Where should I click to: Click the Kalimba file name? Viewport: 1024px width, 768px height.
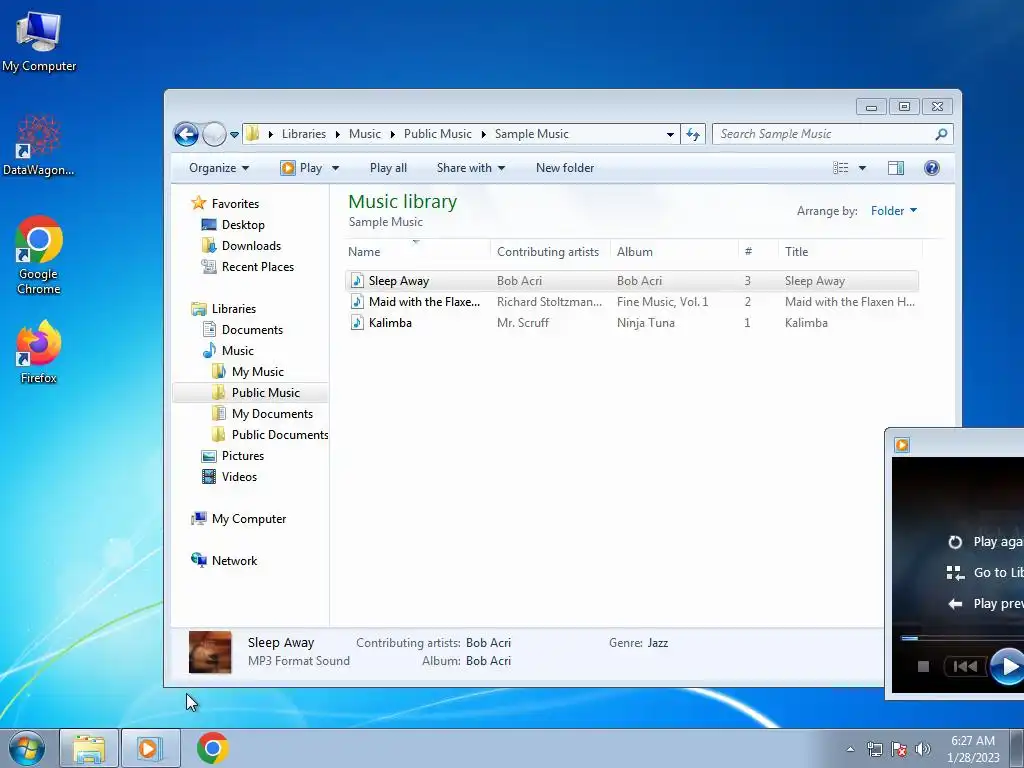(390, 323)
